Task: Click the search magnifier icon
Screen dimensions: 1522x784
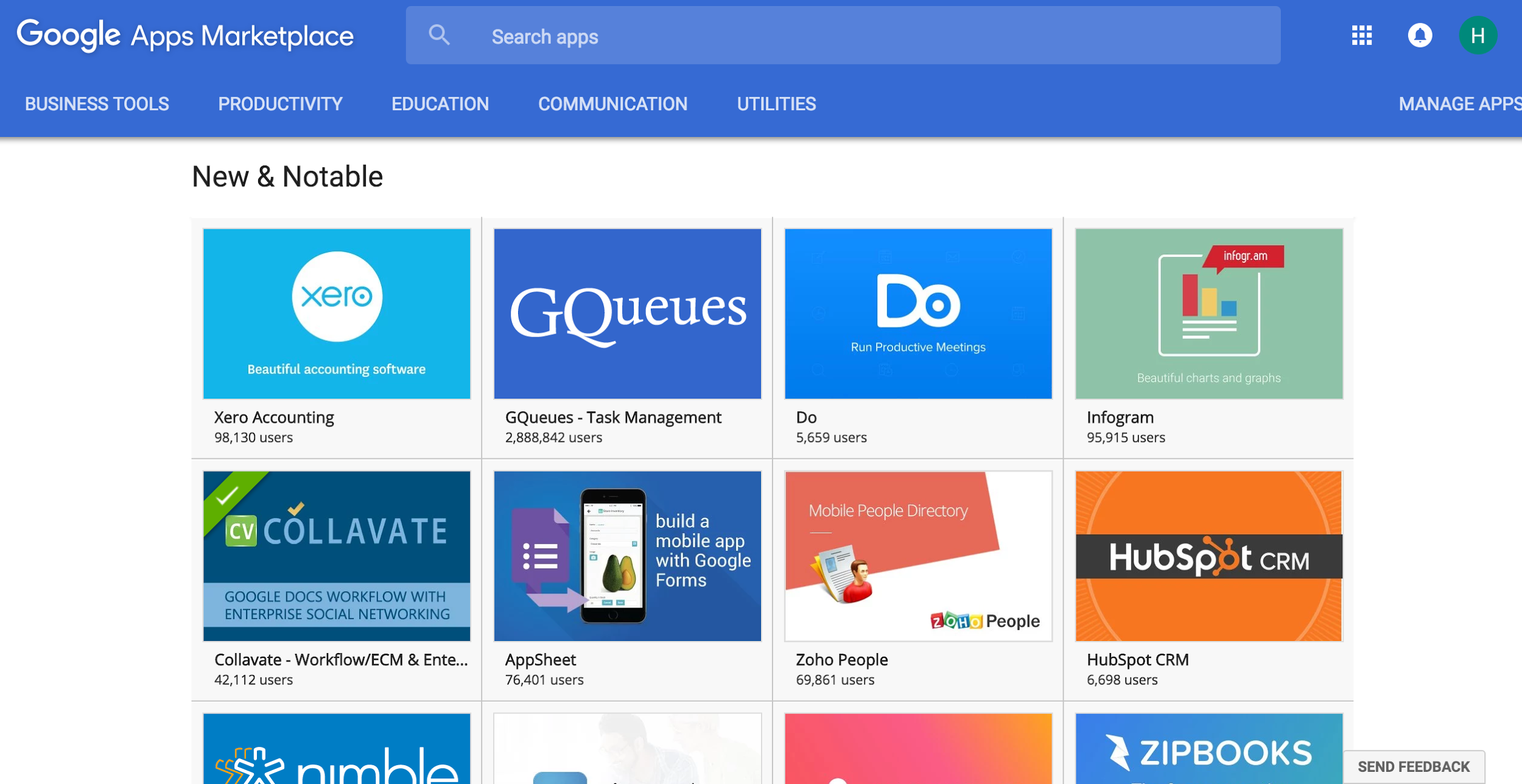Action: point(439,35)
